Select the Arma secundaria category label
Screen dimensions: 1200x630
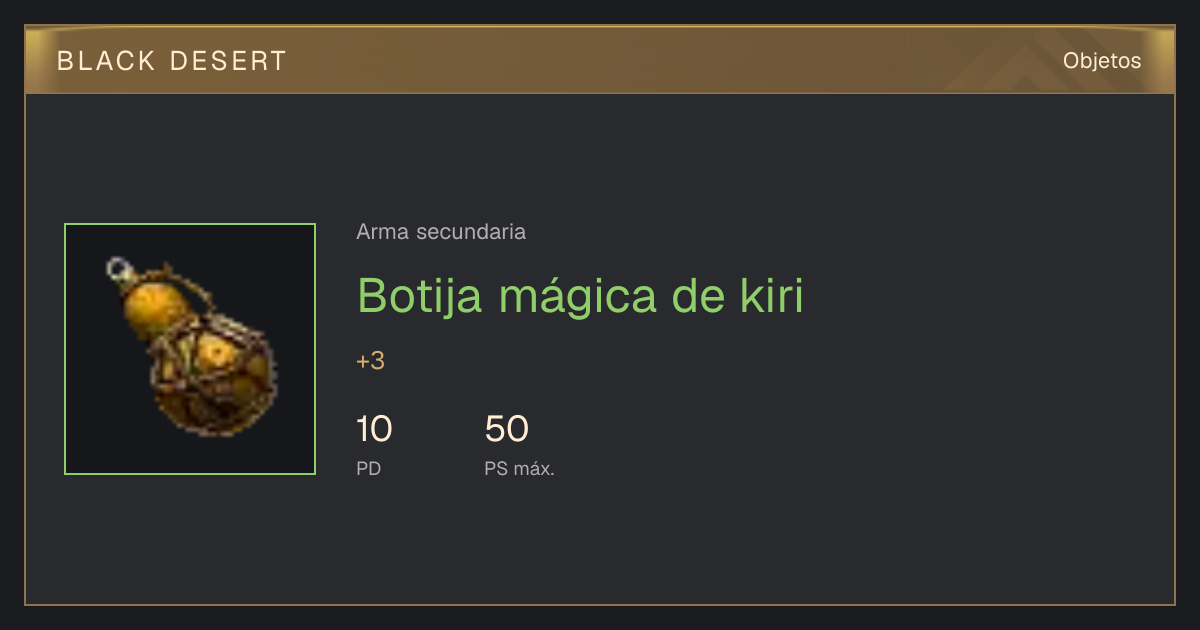click(441, 232)
